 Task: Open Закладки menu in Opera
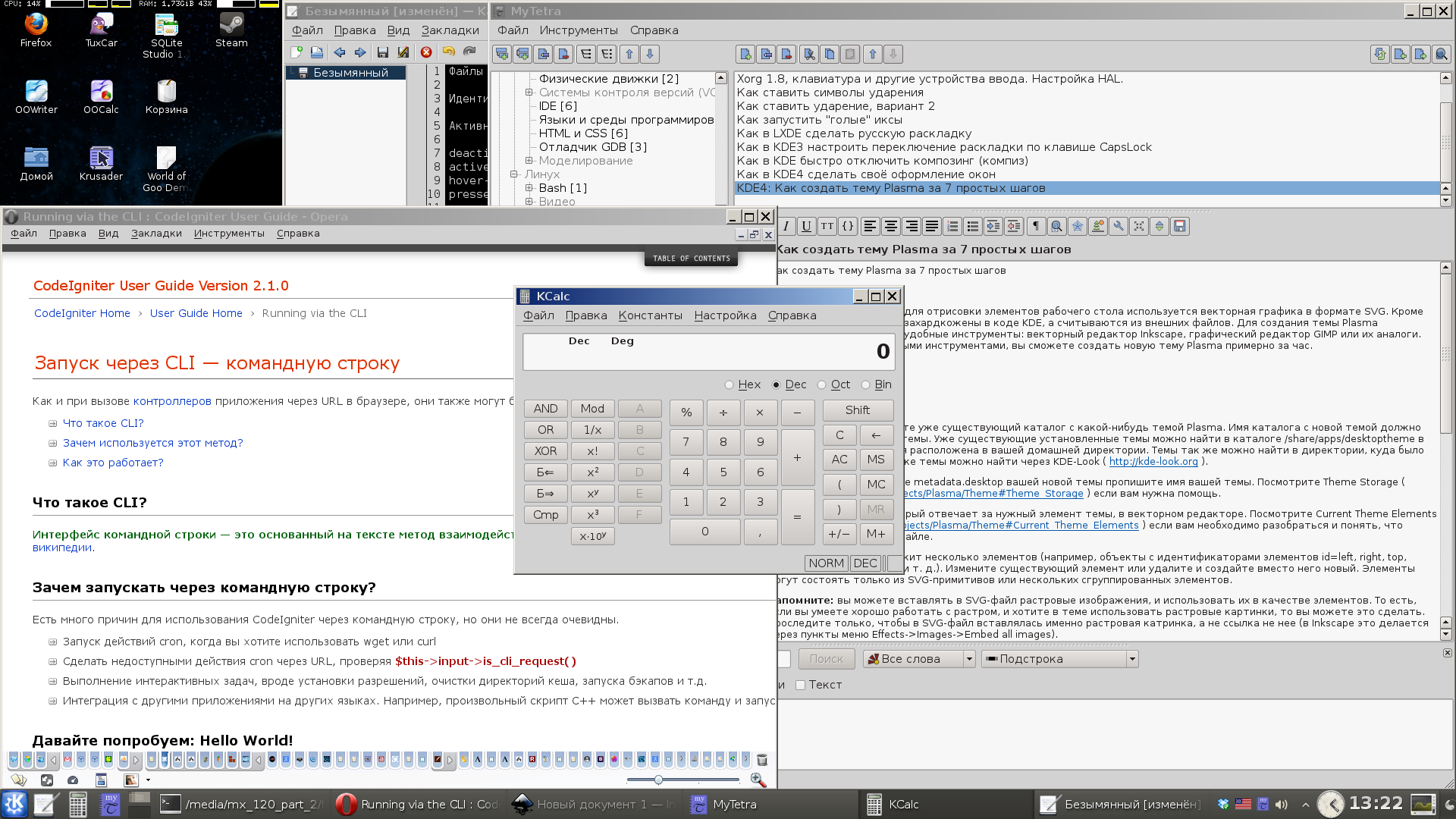(x=156, y=234)
